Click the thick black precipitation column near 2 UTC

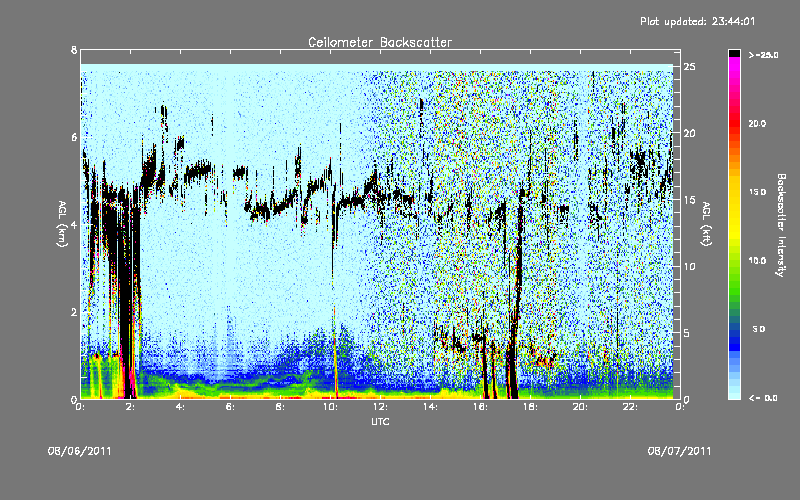127,296
